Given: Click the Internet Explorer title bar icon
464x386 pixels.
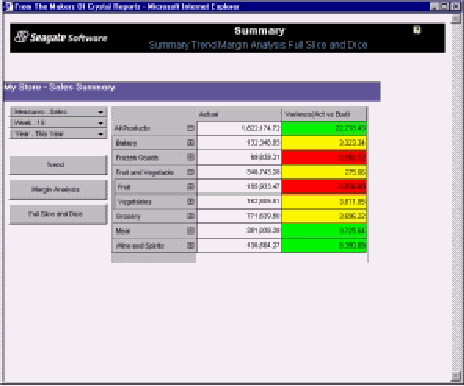Looking at the screenshot, I should [9, 6].
